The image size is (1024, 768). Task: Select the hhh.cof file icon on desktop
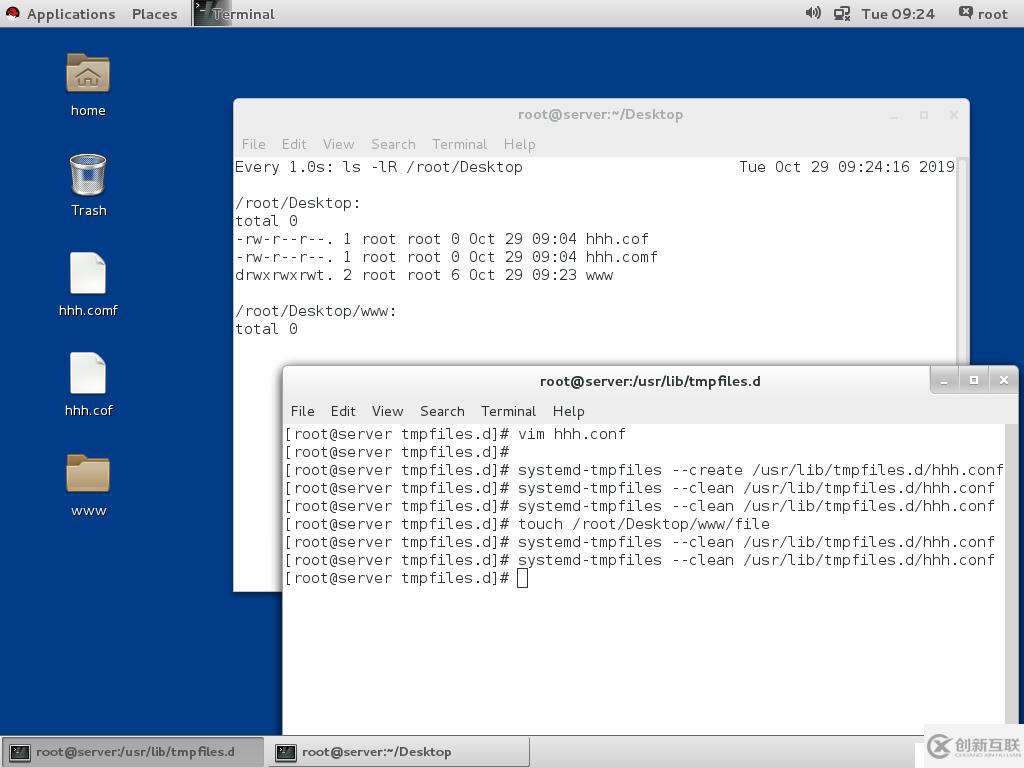[x=88, y=373]
